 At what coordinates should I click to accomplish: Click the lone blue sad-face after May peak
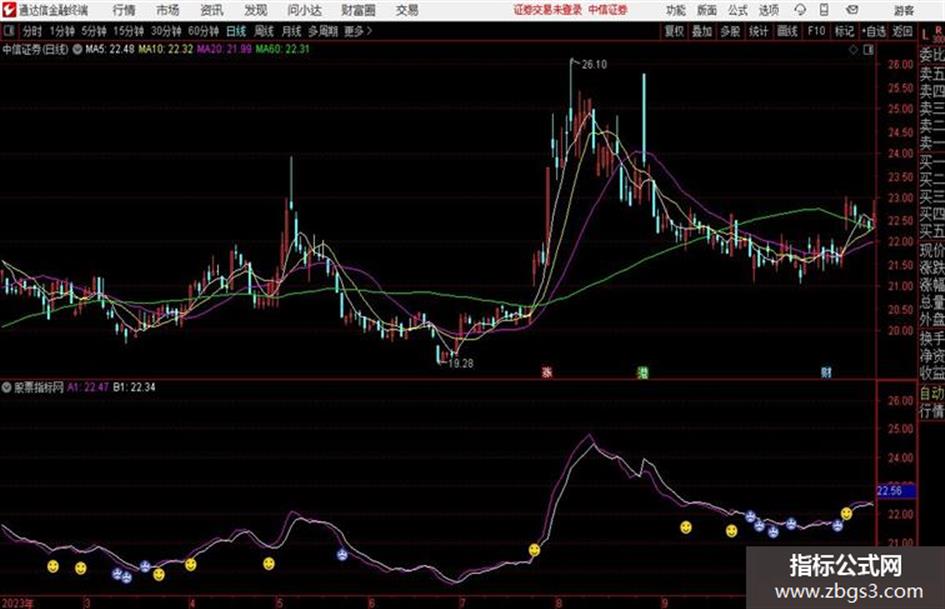coord(342,554)
